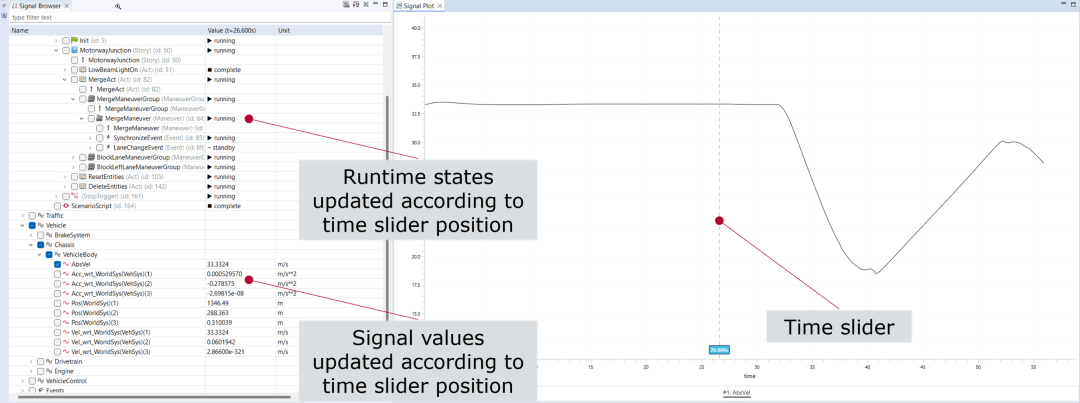Click the side panel icon below the restore icon
Image resolution: width=1080 pixels, height=403 pixels.
pos(4,14)
